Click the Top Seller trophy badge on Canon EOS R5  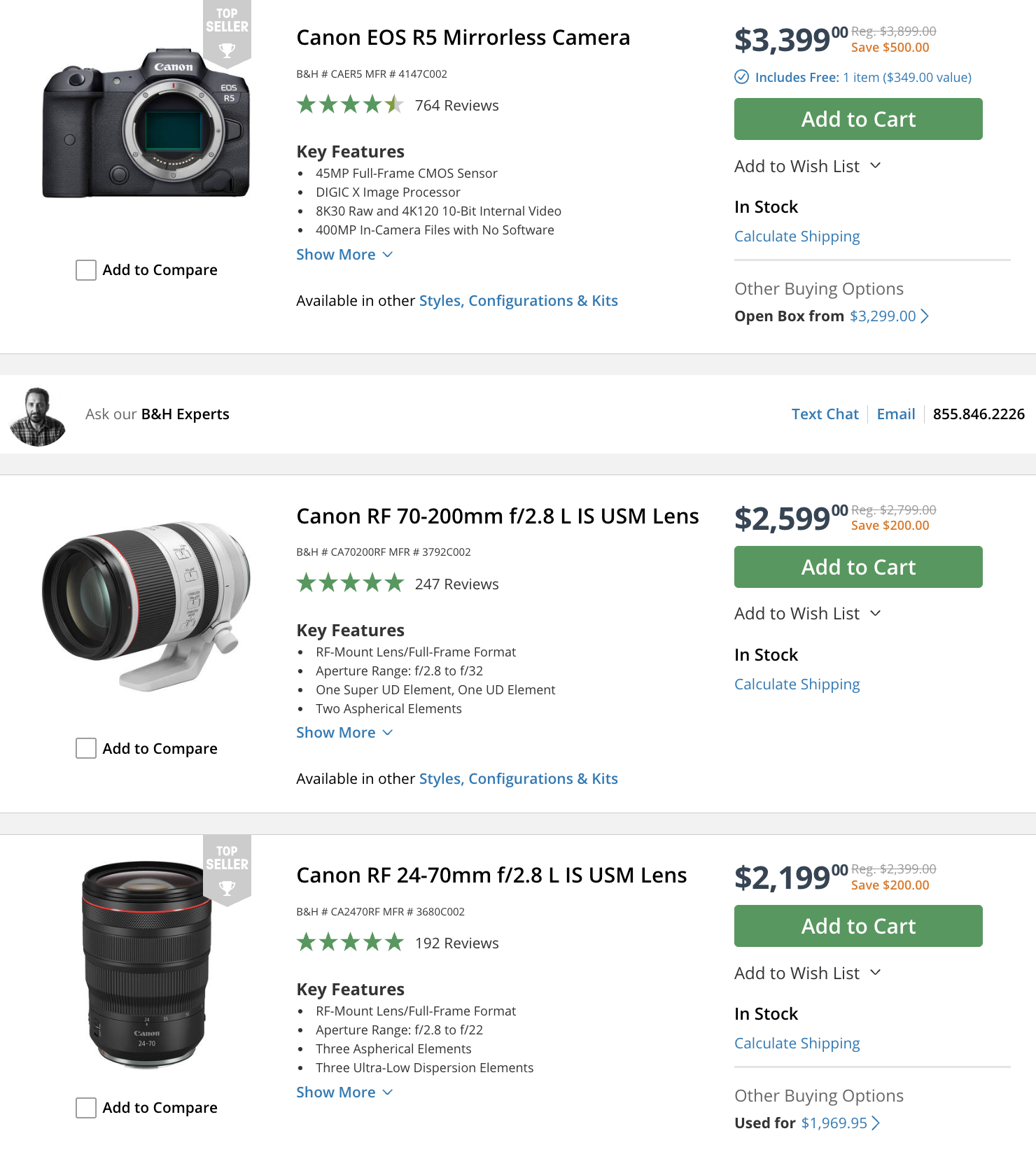pyautogui.click(x=227, y=33)
